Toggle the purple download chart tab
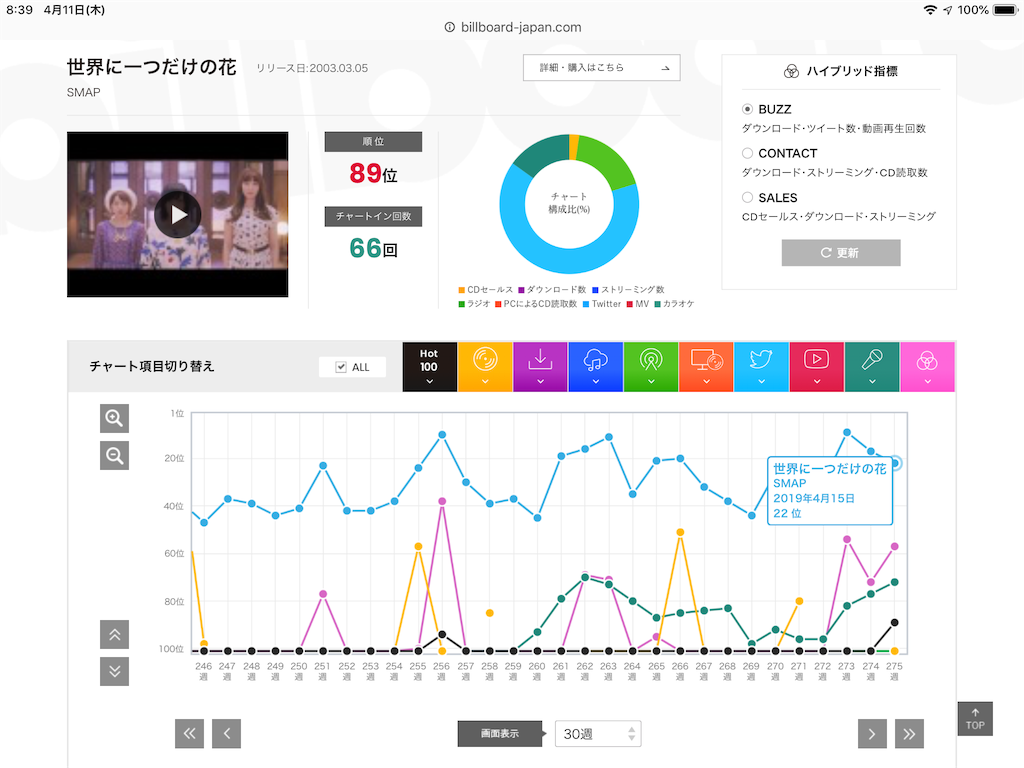The height and width of the screenshot is (768, 1024). [x=540, y=367]
